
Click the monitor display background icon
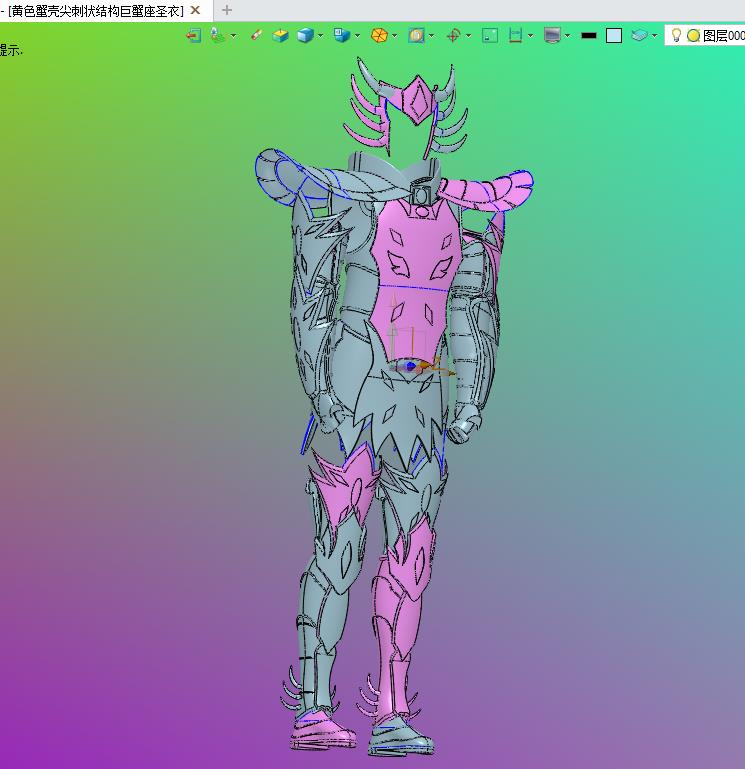click(552, 36)
